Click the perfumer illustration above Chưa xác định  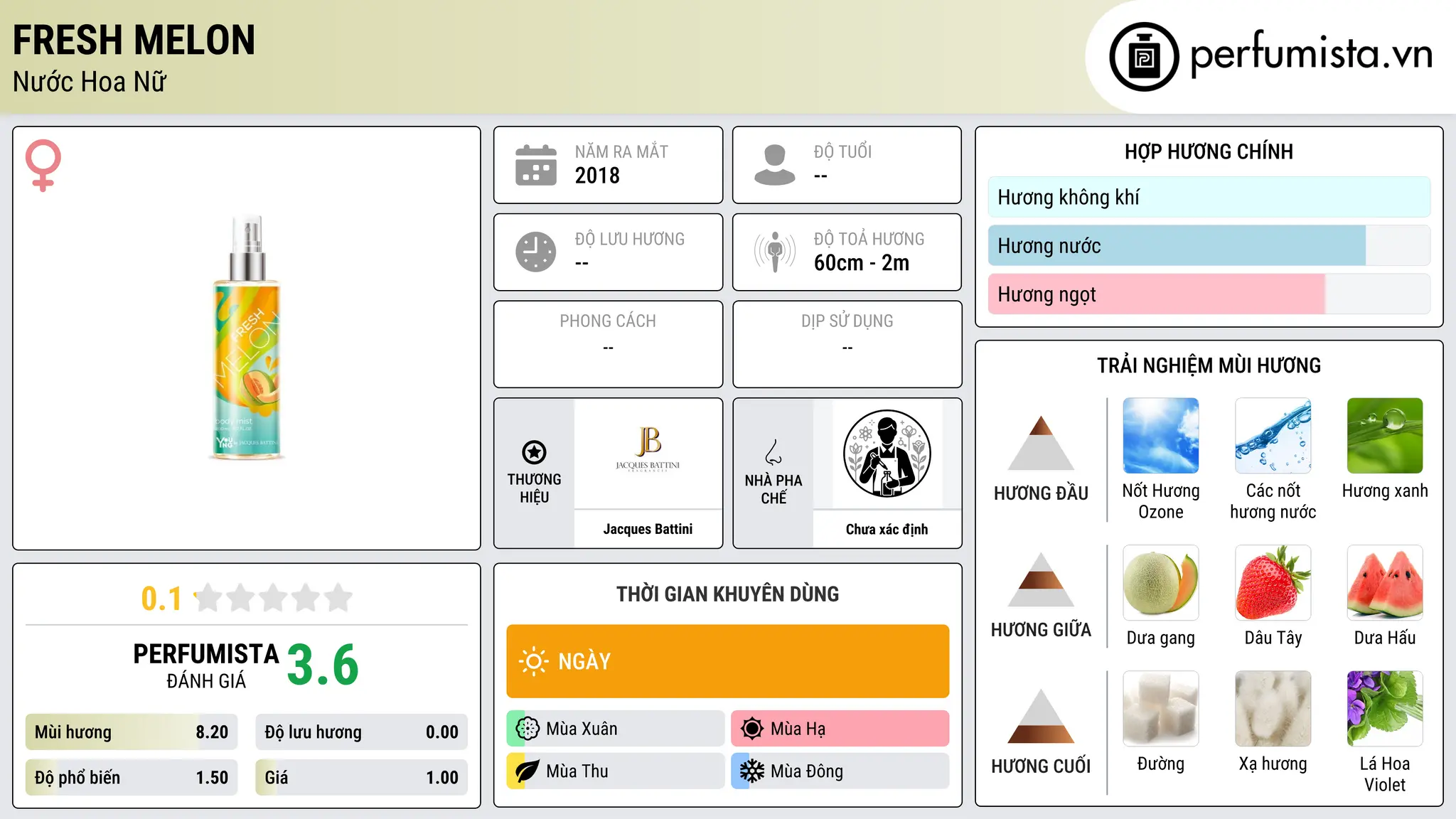(x=887, y=454)
